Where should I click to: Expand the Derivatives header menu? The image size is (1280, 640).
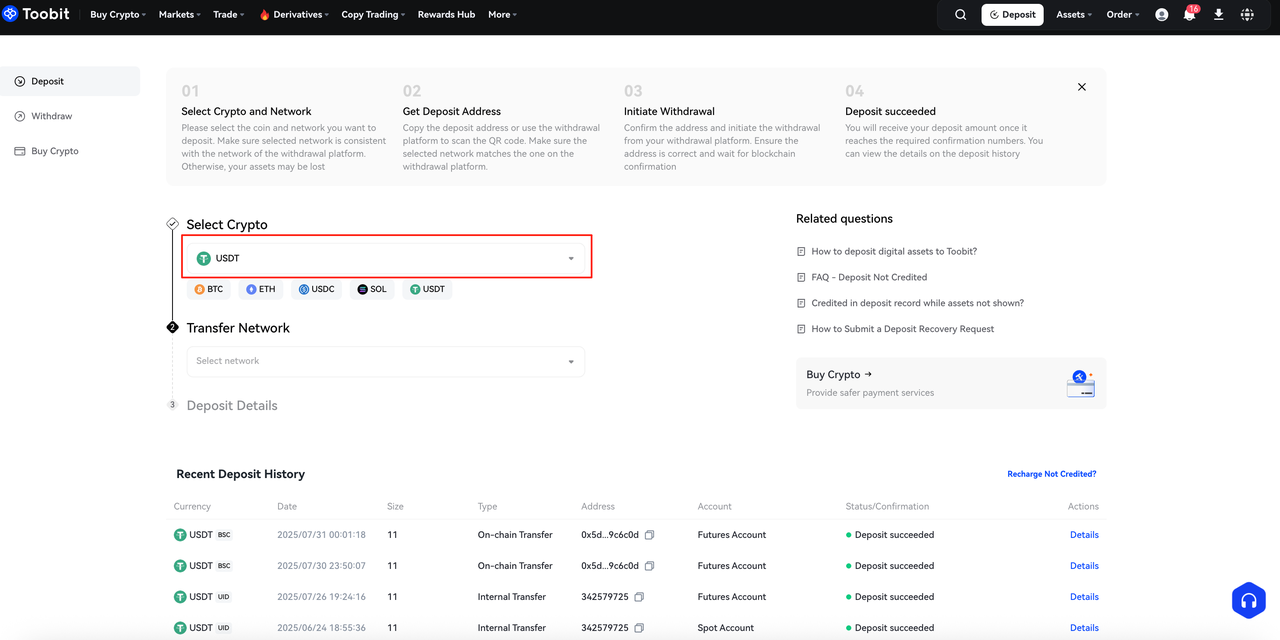pos(294,15)
